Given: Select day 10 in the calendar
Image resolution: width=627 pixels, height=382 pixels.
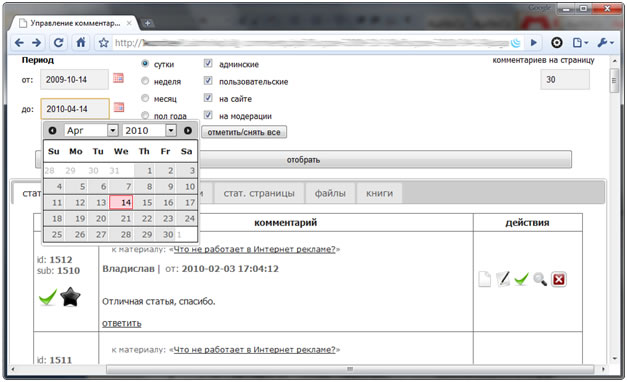Looking at the screenshot, I should pyautogui.click(x=186, y=186).
